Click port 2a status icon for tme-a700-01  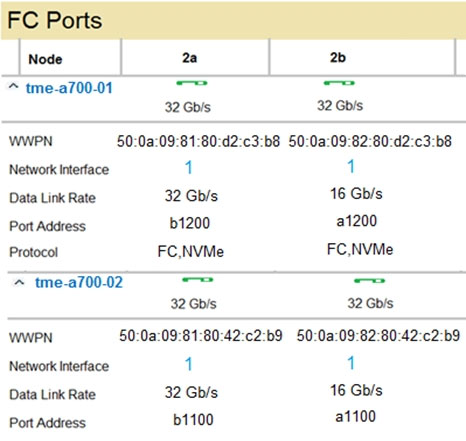[192, 83]
